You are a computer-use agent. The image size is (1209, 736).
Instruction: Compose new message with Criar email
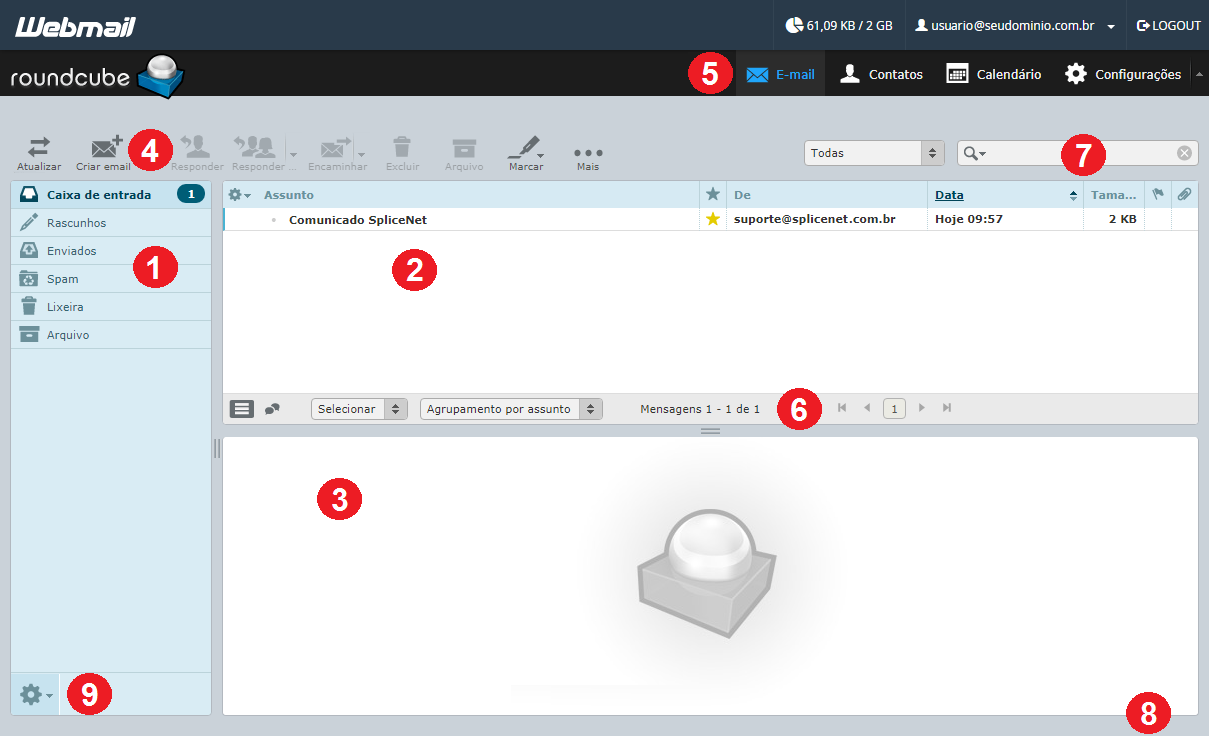(x=106, y=147)
